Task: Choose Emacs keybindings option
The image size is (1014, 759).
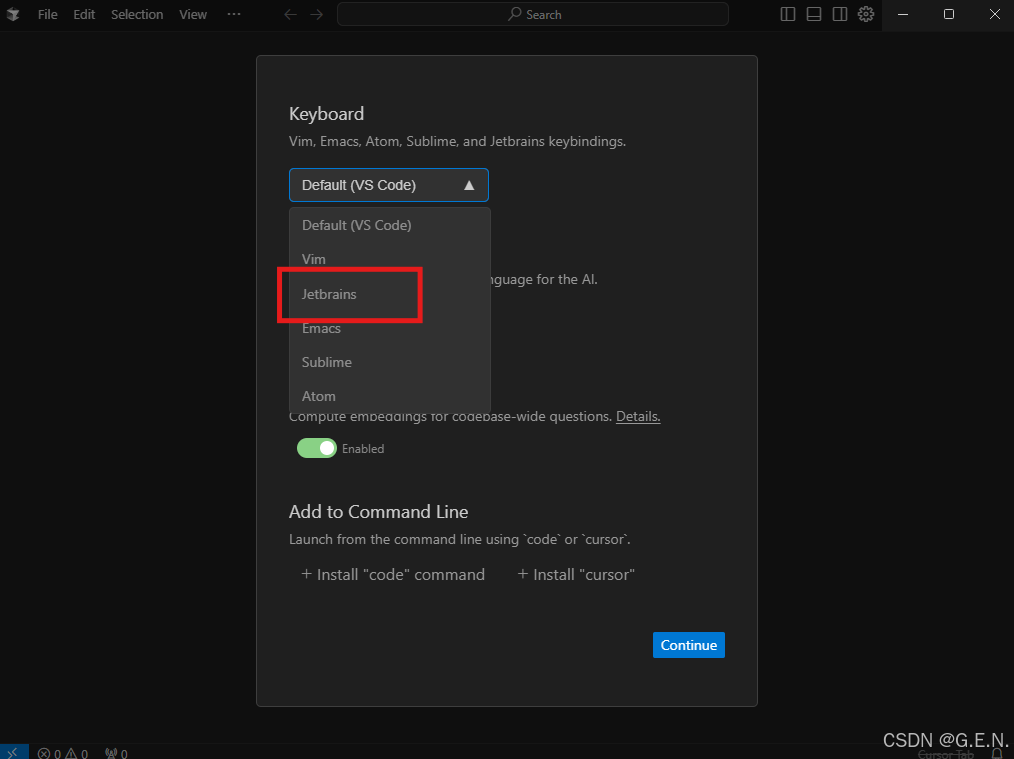Action: (x=389, y=328)
